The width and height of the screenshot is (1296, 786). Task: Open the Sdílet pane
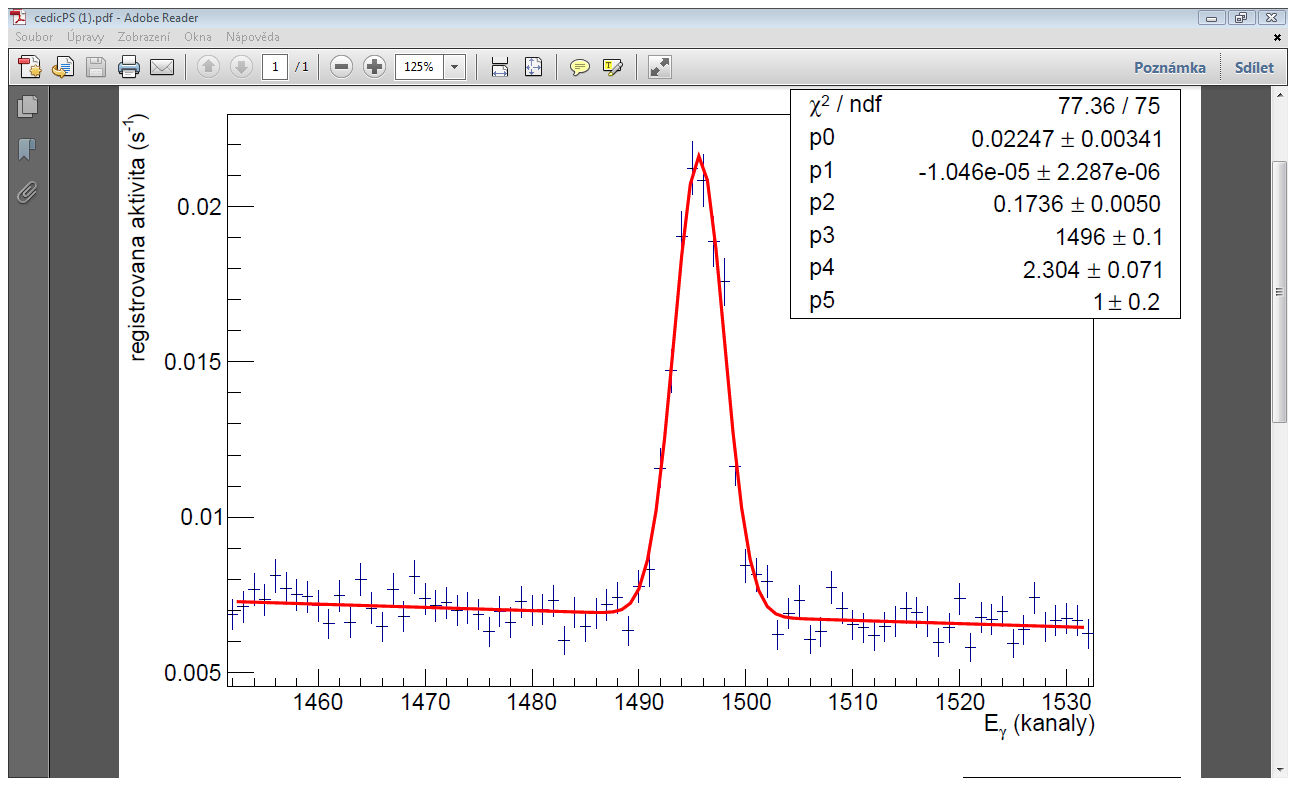pyautogui.click(x=1254, y=68)
